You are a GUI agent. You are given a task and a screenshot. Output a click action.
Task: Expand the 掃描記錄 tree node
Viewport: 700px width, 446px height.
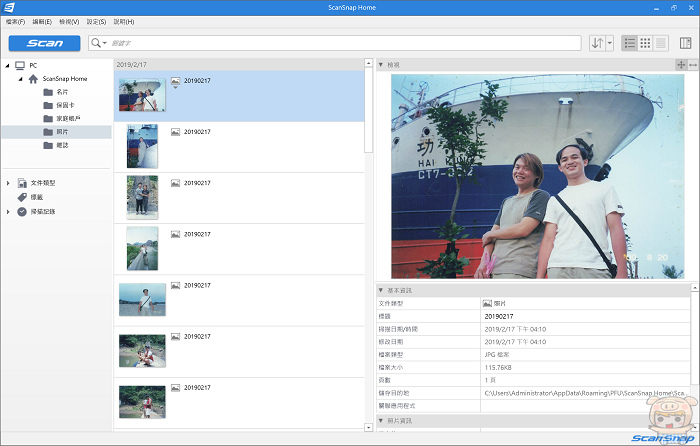click(8, 212)
